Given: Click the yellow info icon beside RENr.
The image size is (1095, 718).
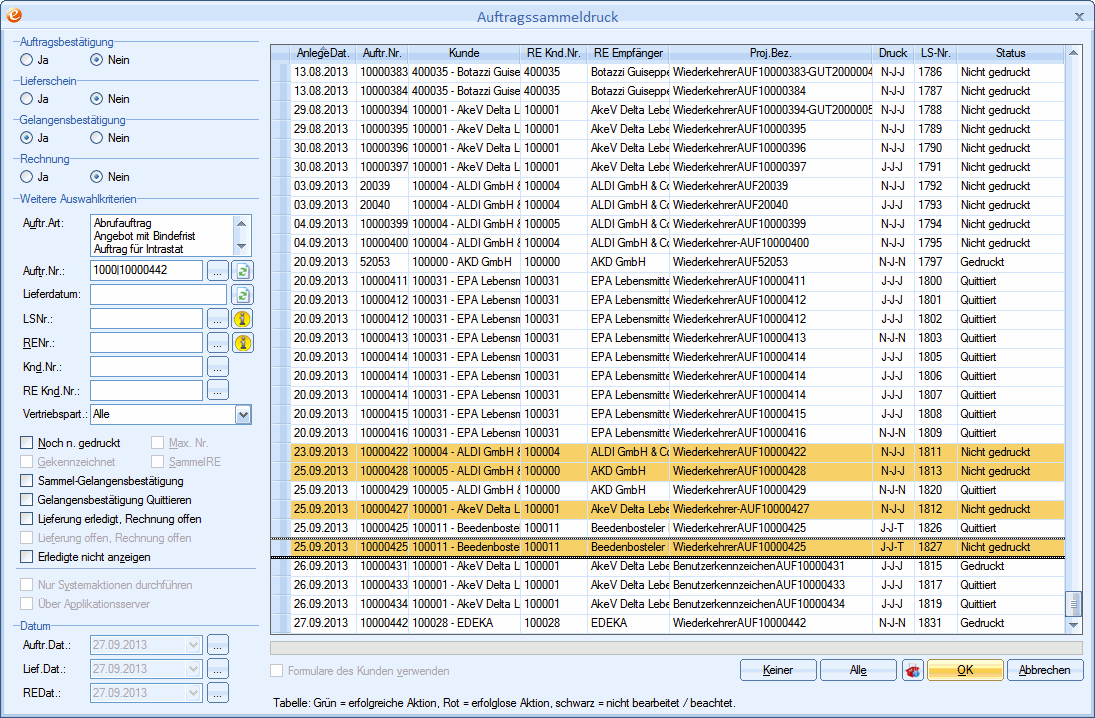Looking at the screenshot, I should tap(242, 343).
